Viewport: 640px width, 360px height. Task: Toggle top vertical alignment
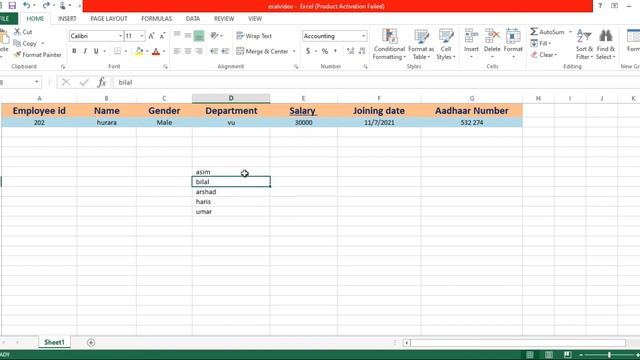177,36
